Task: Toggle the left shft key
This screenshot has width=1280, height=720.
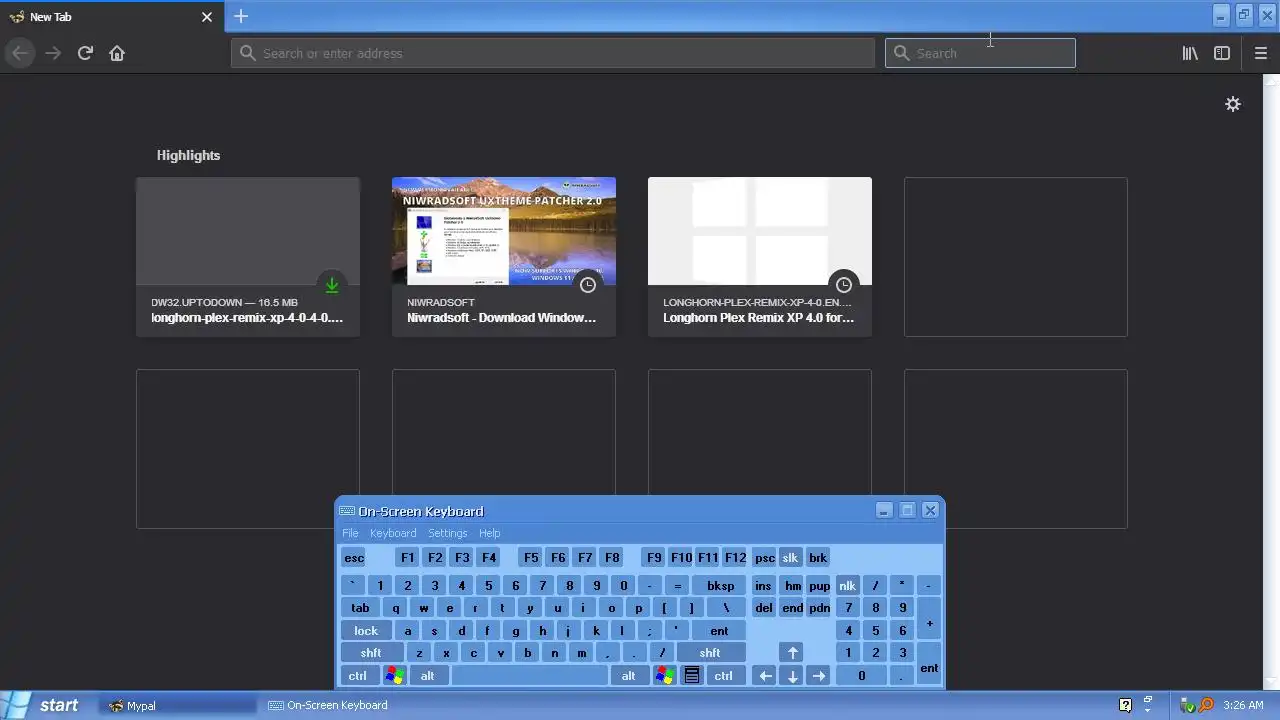Action: point(371,653)
